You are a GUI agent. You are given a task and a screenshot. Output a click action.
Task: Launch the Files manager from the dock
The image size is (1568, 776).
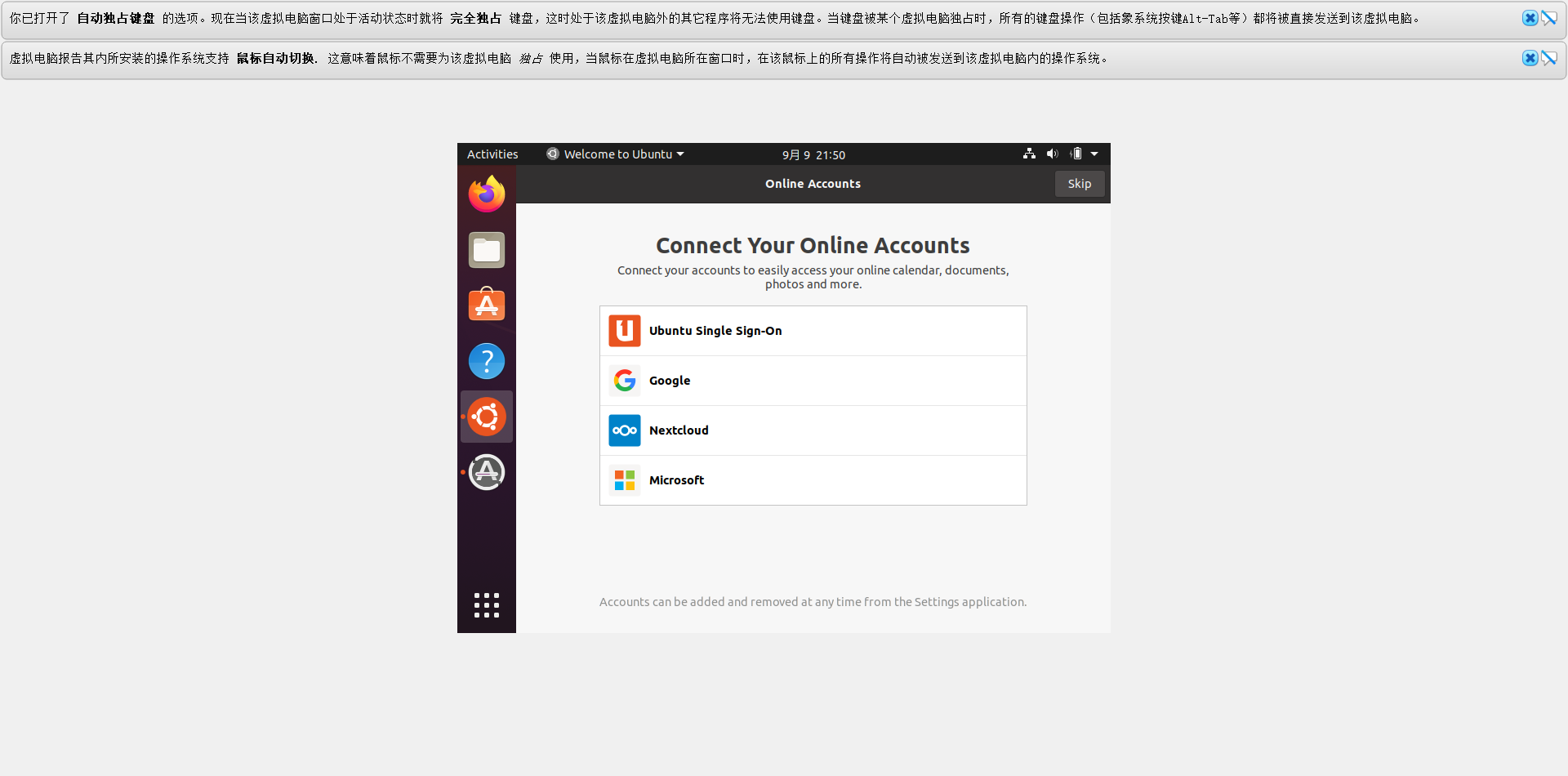click(x=487, y=250)
